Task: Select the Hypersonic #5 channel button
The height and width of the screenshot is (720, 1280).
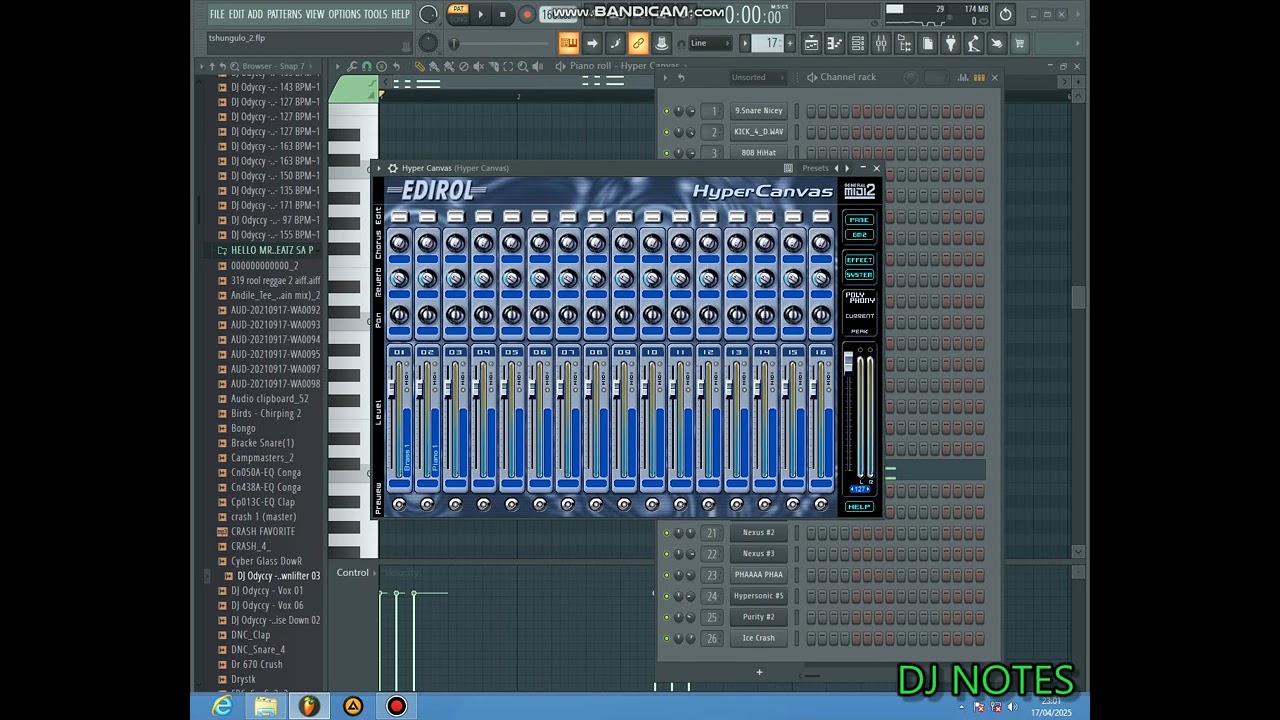Action: tap(759, 596)
